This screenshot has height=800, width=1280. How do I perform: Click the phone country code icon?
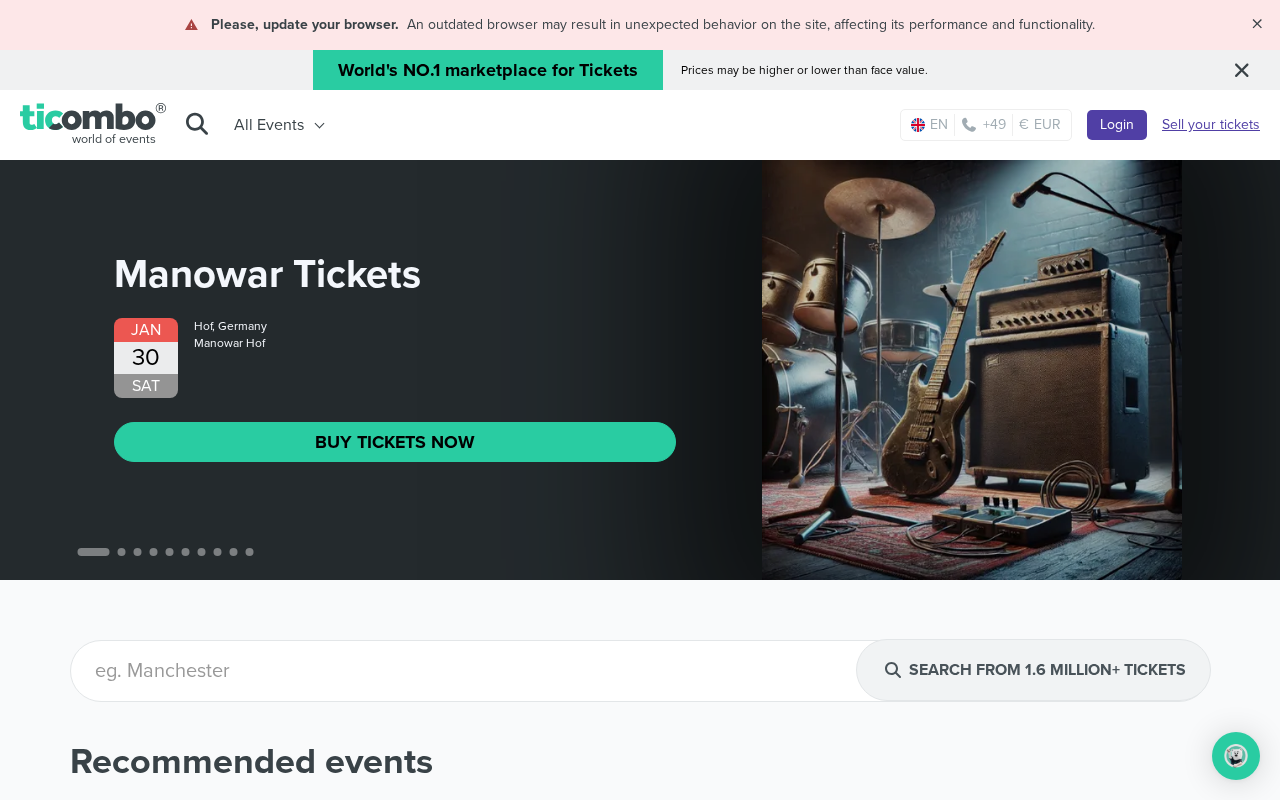pyautogui.click(x=969, y=125)
